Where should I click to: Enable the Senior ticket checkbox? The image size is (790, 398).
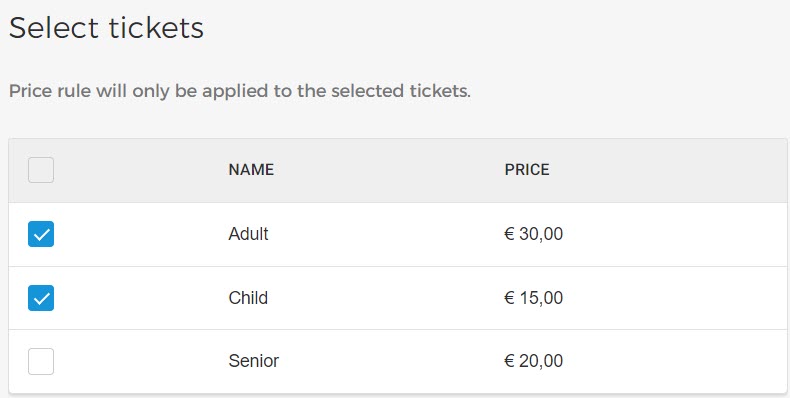(x=41, y=361)
